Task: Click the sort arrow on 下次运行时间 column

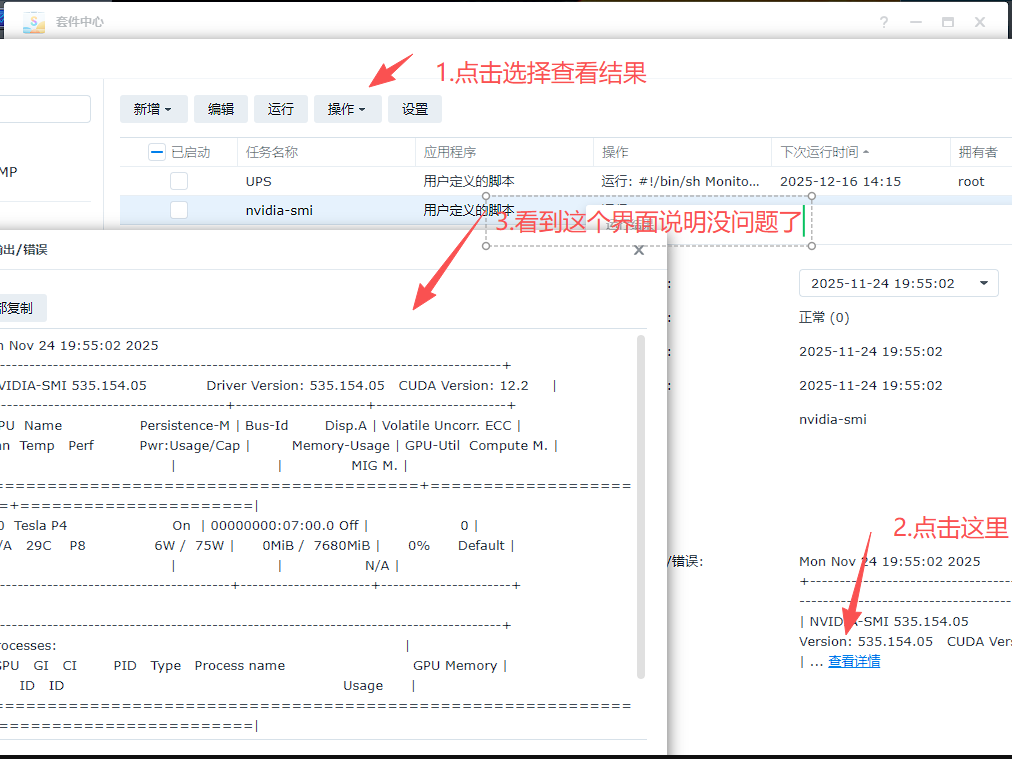Action: tap(866, 152)
